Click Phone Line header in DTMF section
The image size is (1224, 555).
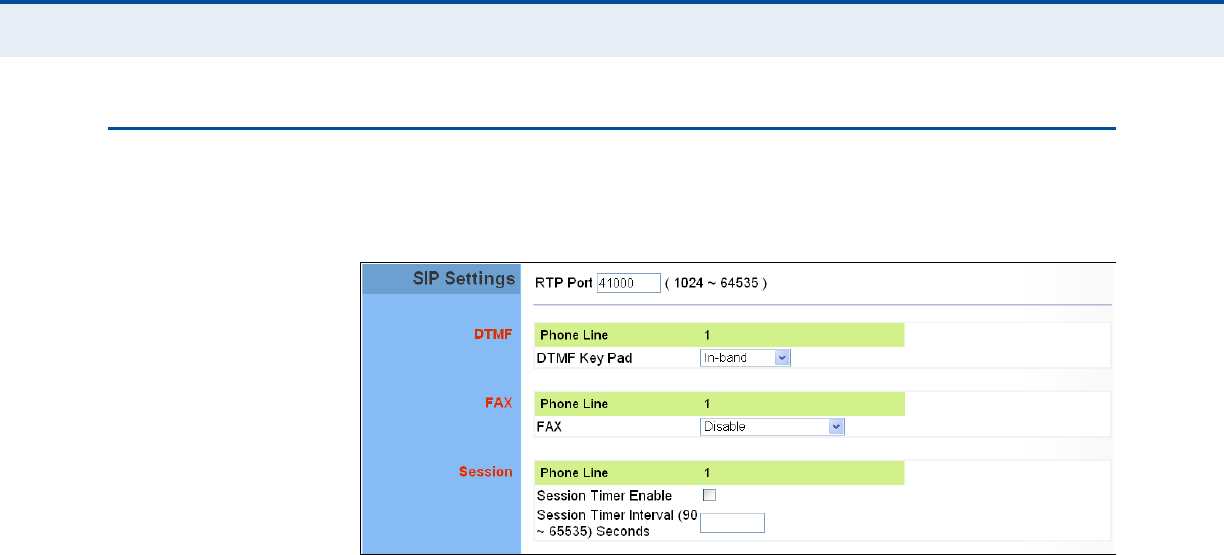[574, 335]
